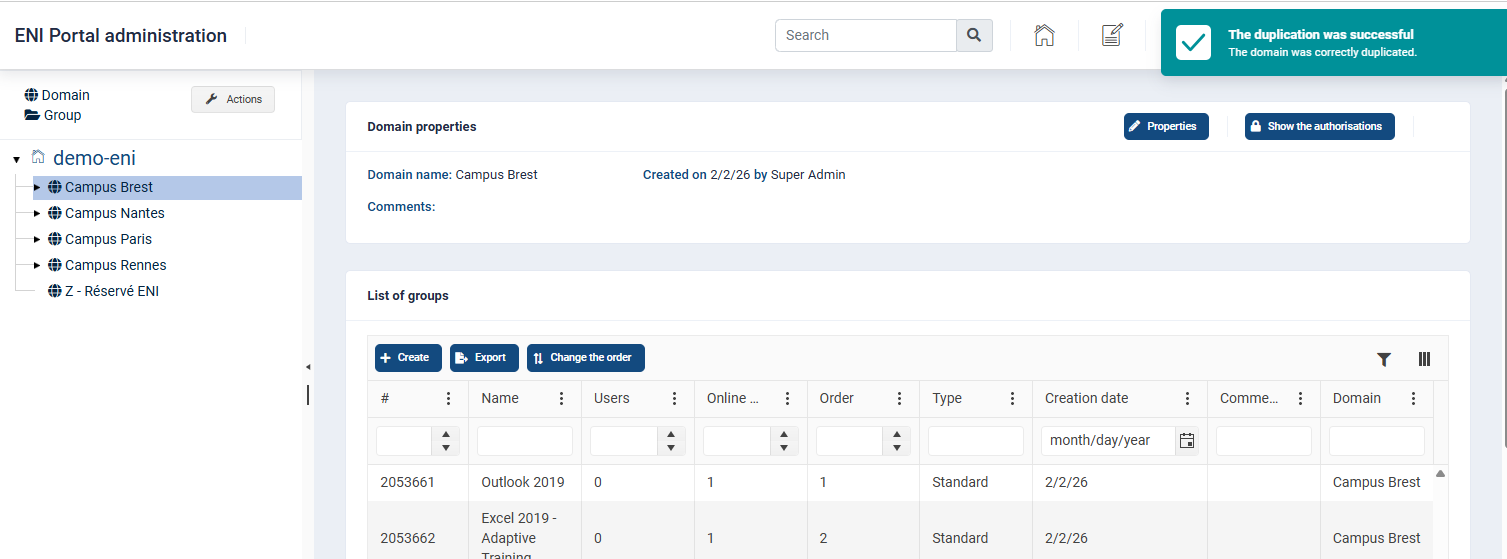The height and width of the screenshot is (559, 1507).
Task: Open the Actions wrench button
Action: (233, 99)
